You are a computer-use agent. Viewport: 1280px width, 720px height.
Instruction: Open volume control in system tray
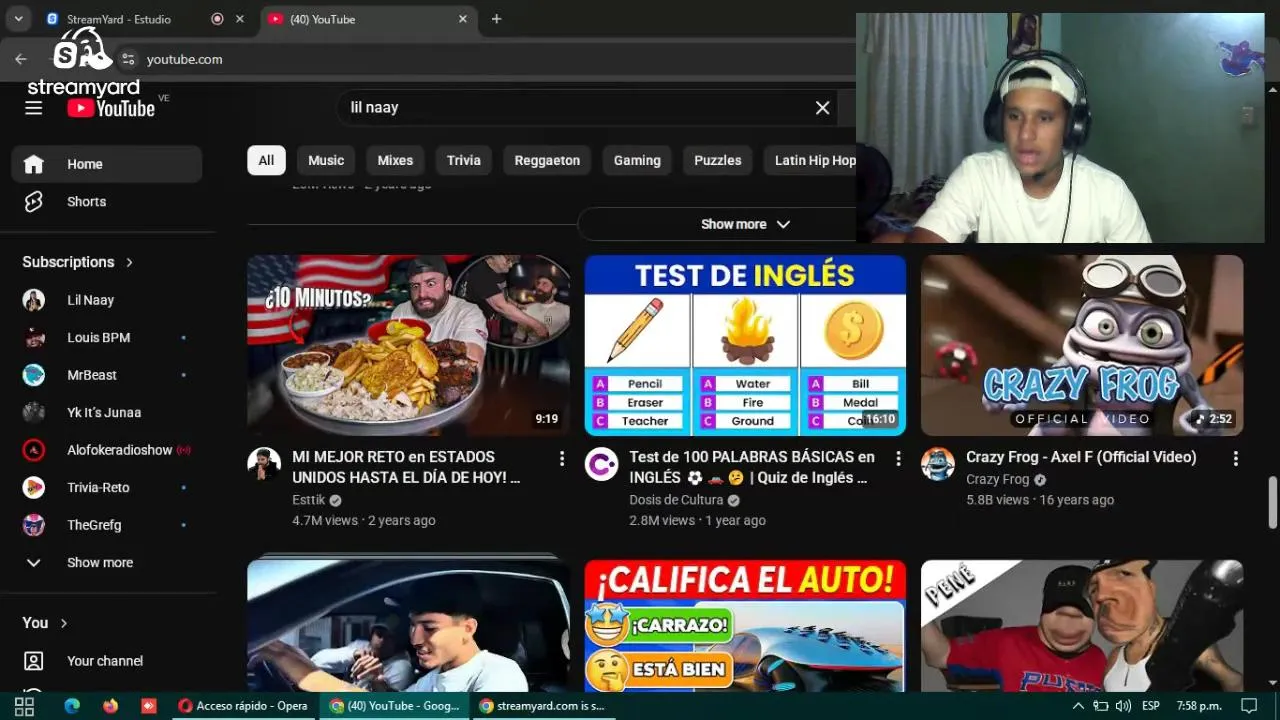1123,706
